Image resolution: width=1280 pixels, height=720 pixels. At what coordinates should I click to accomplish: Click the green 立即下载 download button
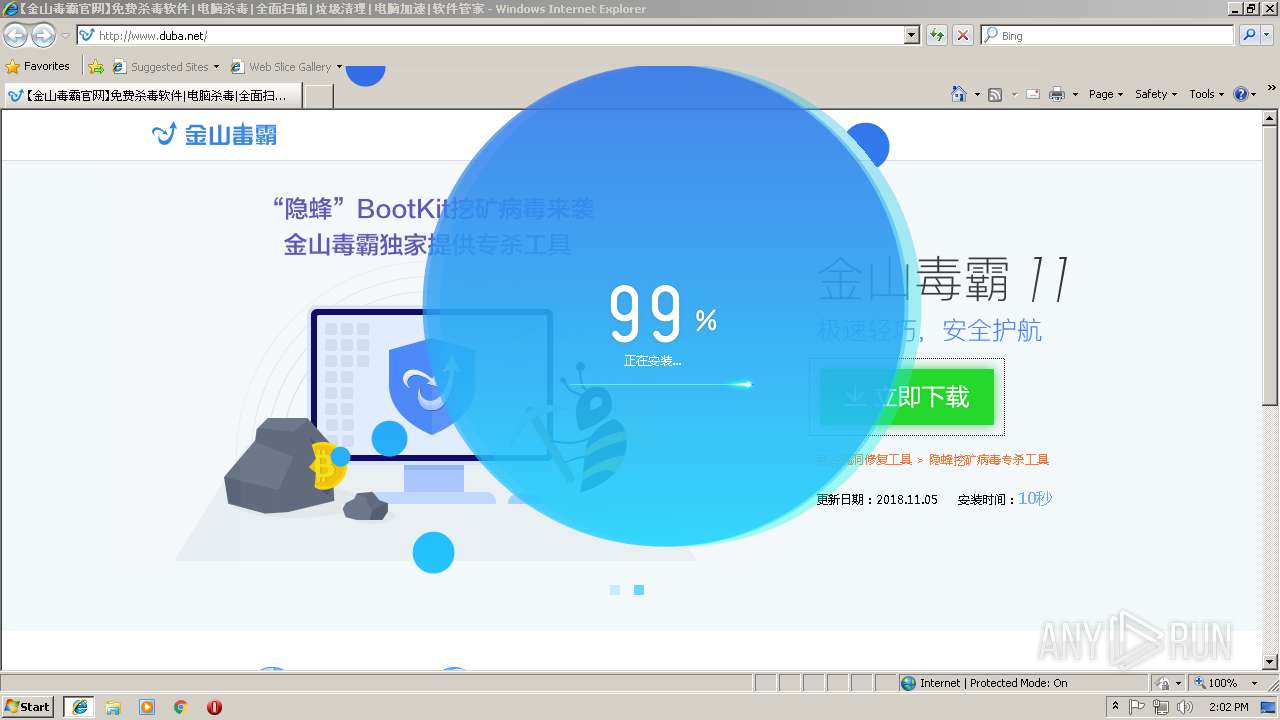(906, 397)
